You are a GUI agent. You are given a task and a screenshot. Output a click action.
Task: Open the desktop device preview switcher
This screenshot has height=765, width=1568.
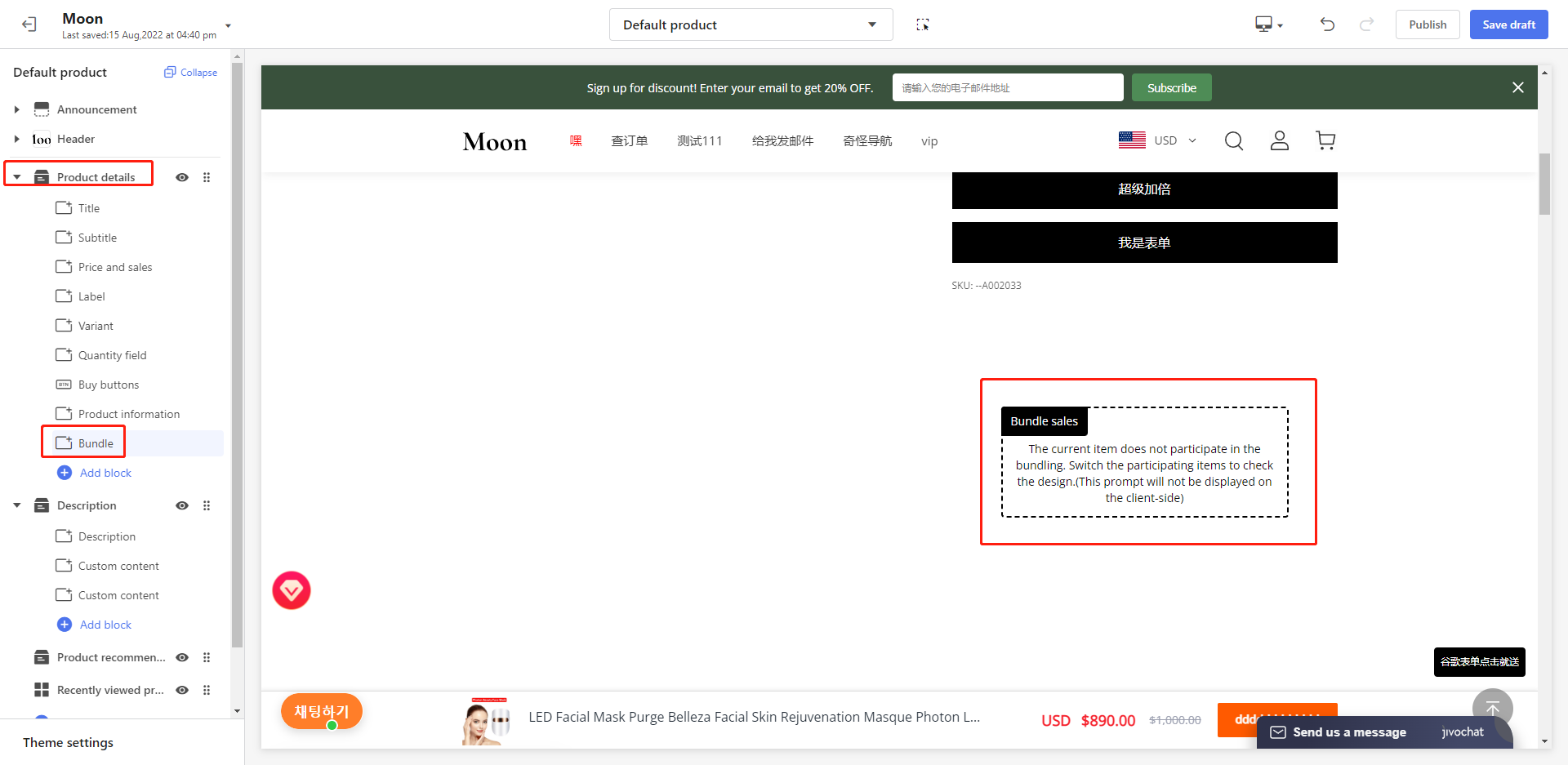point(1269,24)
